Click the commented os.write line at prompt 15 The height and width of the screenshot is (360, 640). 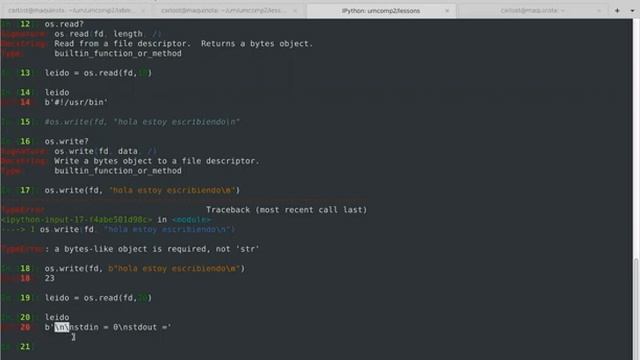(142, 122)
